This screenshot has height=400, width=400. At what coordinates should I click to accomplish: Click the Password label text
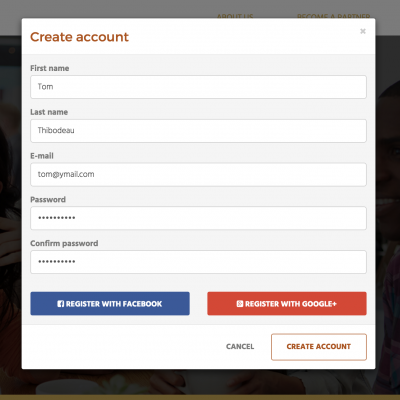point(48,200)
